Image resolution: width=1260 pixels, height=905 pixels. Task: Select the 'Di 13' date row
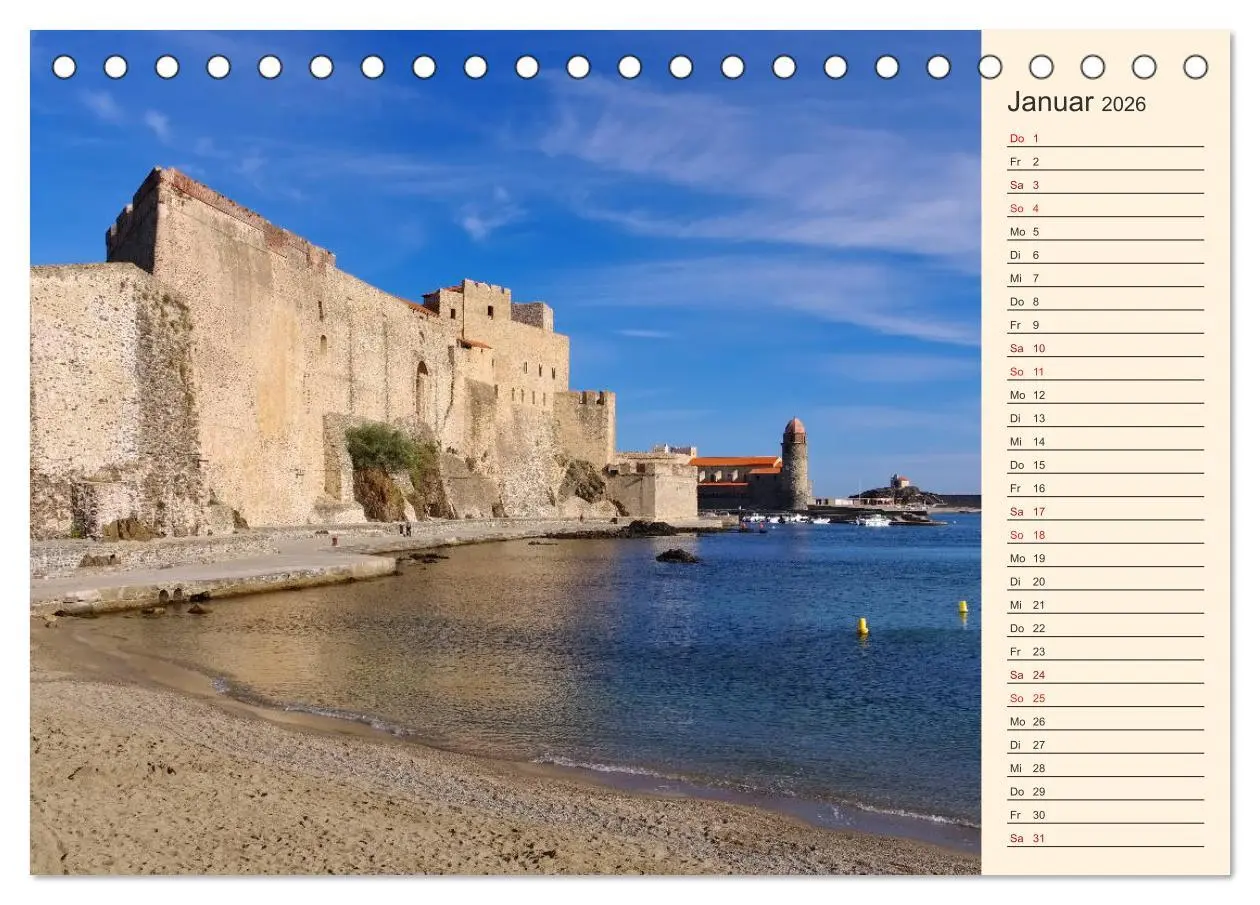[1105, 418]
